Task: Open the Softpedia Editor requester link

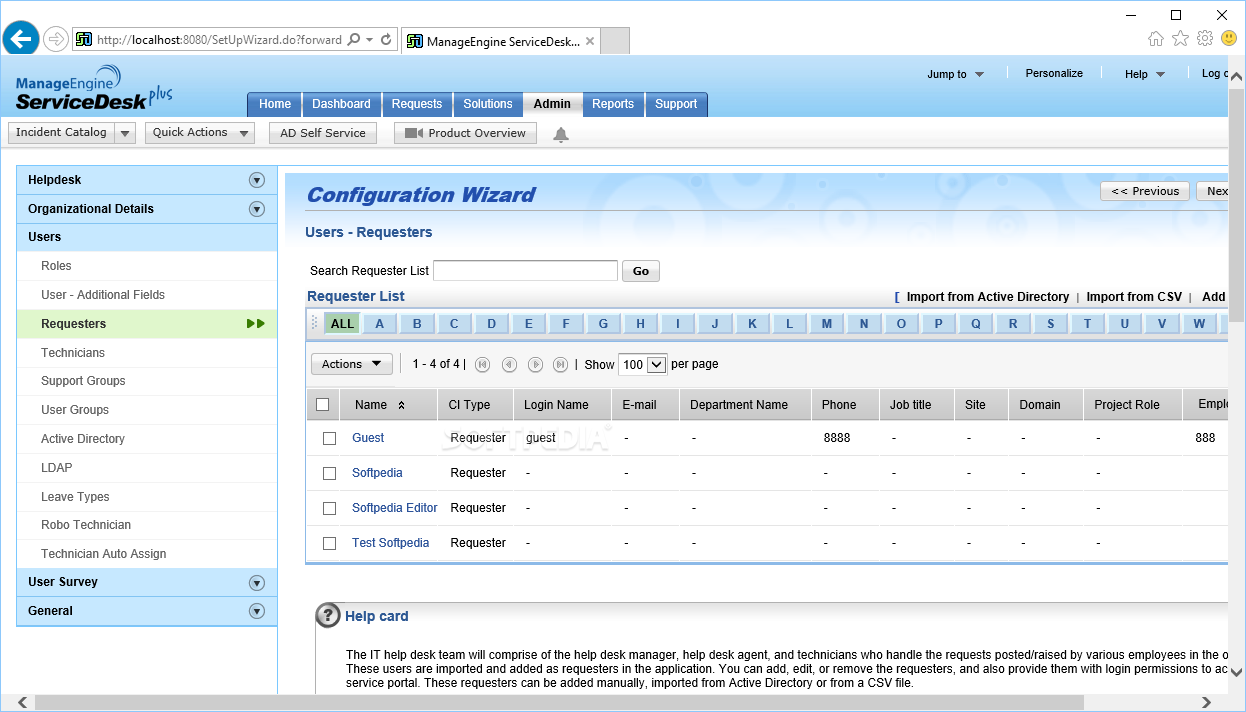Action: click(395, 508)
